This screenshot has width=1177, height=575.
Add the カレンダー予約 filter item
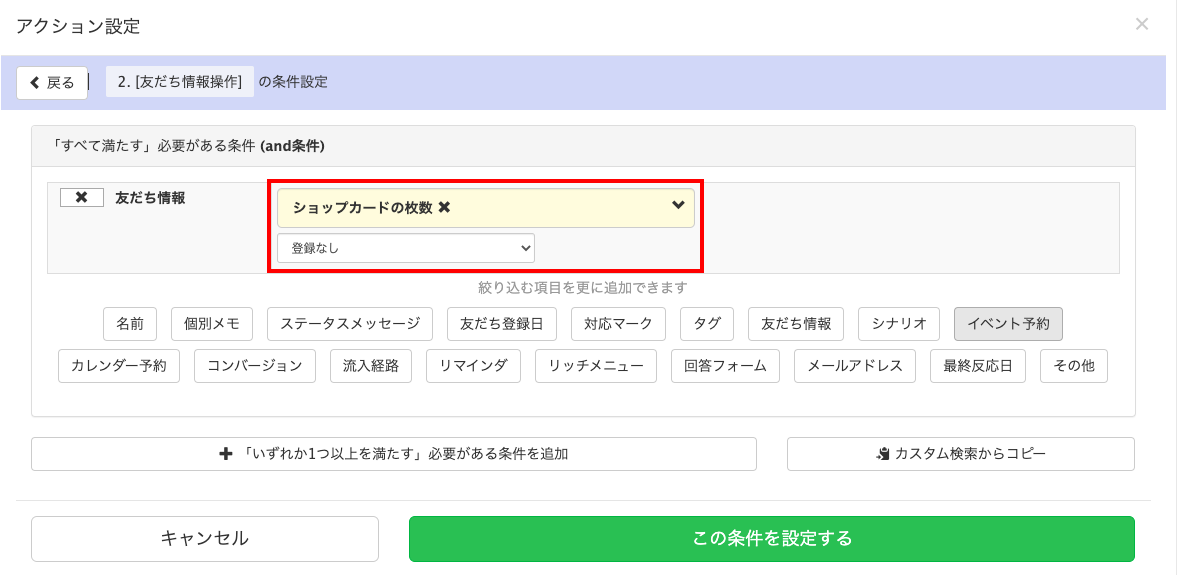pos(119,366)
